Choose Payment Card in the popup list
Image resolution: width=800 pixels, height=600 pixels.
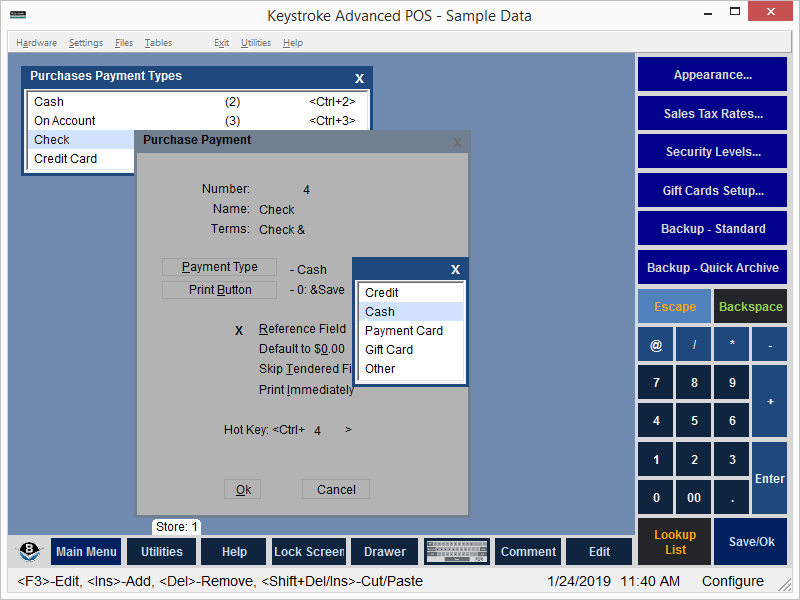pyautogui.click(x=404, y=331)
